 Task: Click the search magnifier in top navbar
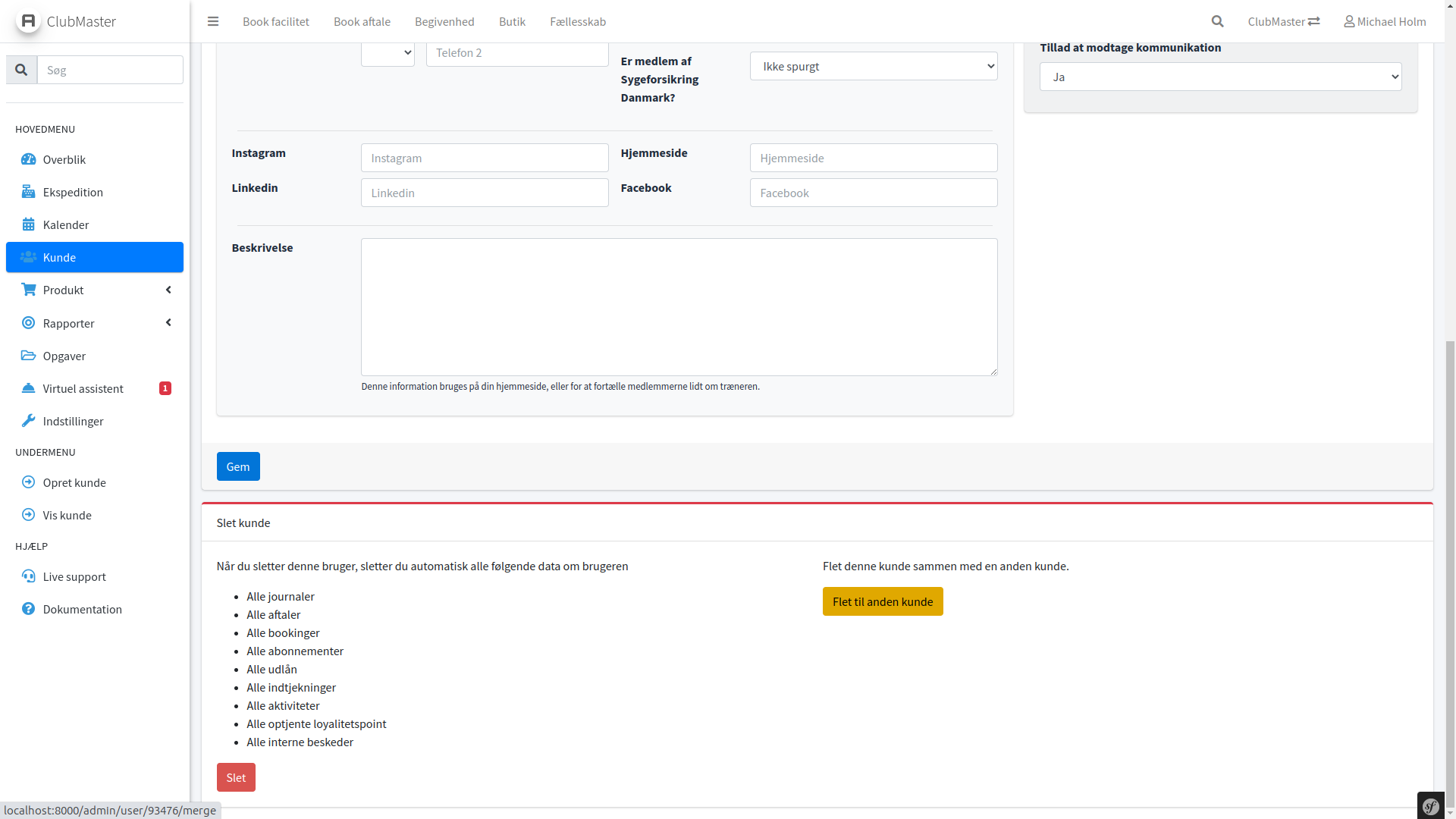pyautogui.click(x=1217, y=21)
